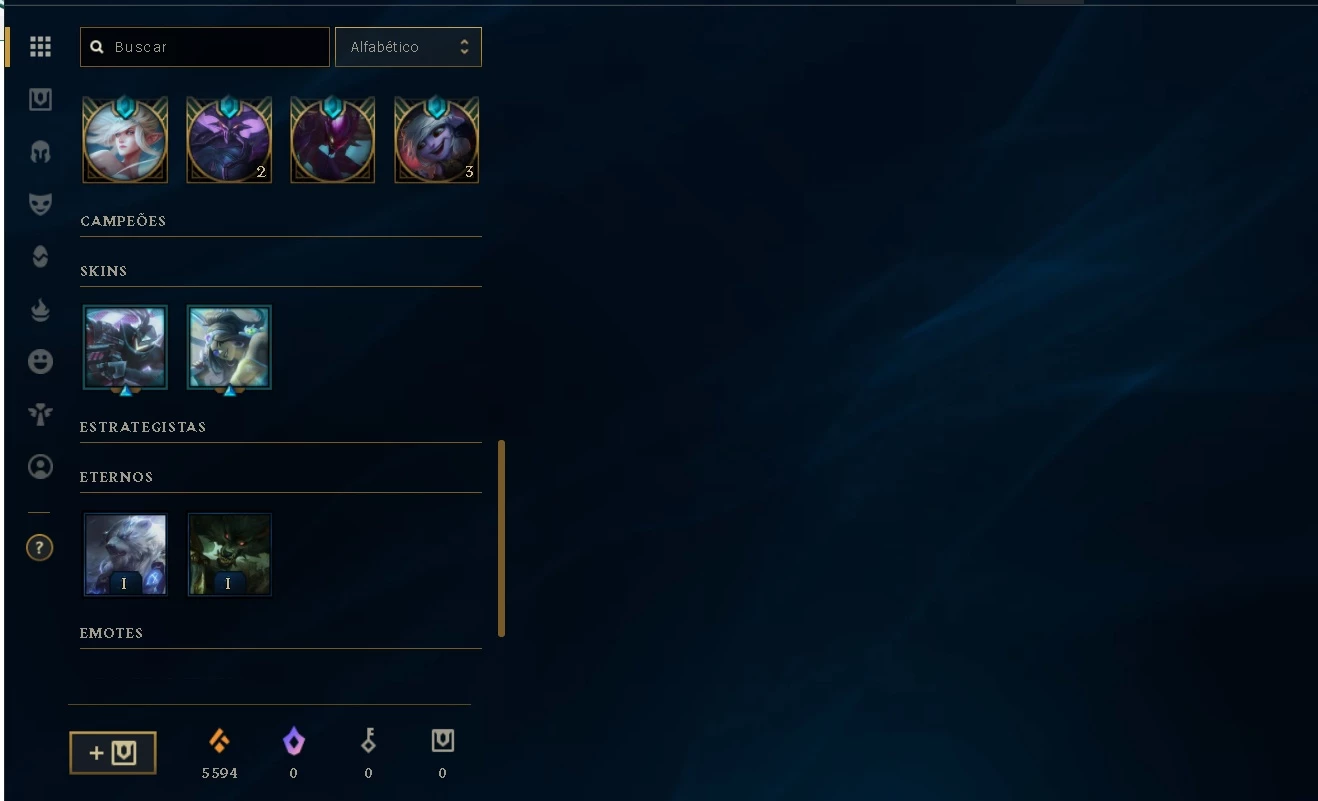Open the chests category in sidebar
Viewport: 1318px width, 801px height.
tap(40, 99)
